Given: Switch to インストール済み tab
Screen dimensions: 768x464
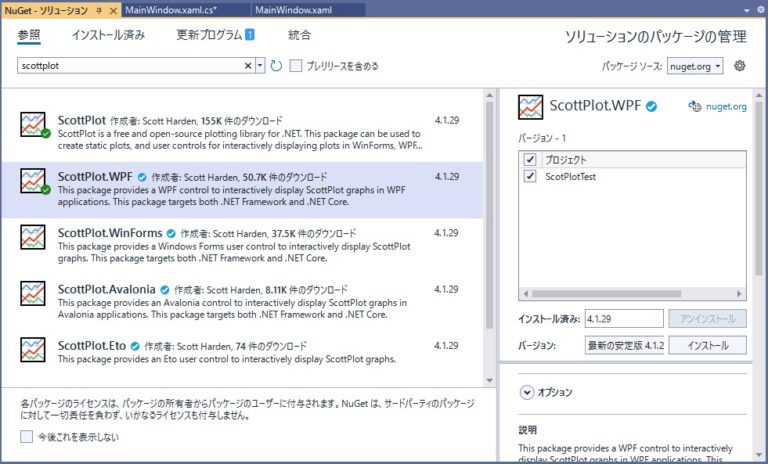Looking at the screenshot, I should [x=108, y=35].
